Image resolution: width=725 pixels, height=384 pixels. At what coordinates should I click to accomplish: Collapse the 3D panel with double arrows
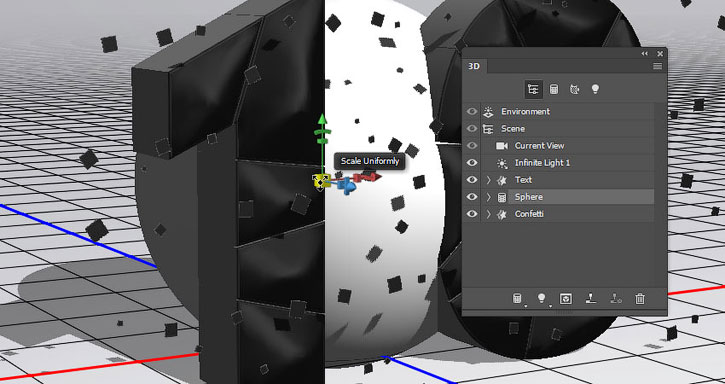pos(645,54)
